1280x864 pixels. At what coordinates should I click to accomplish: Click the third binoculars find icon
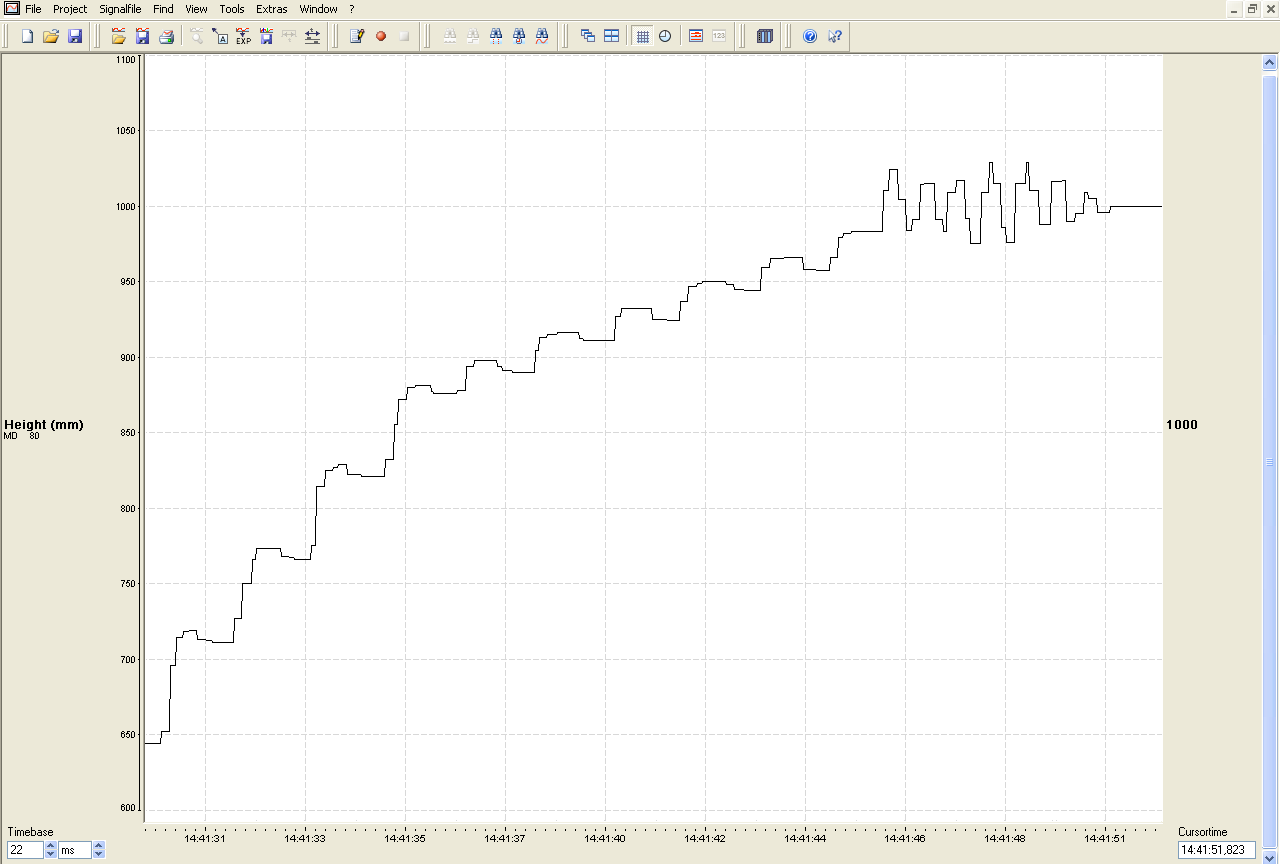pyautogui.click(x=496, y=36)
